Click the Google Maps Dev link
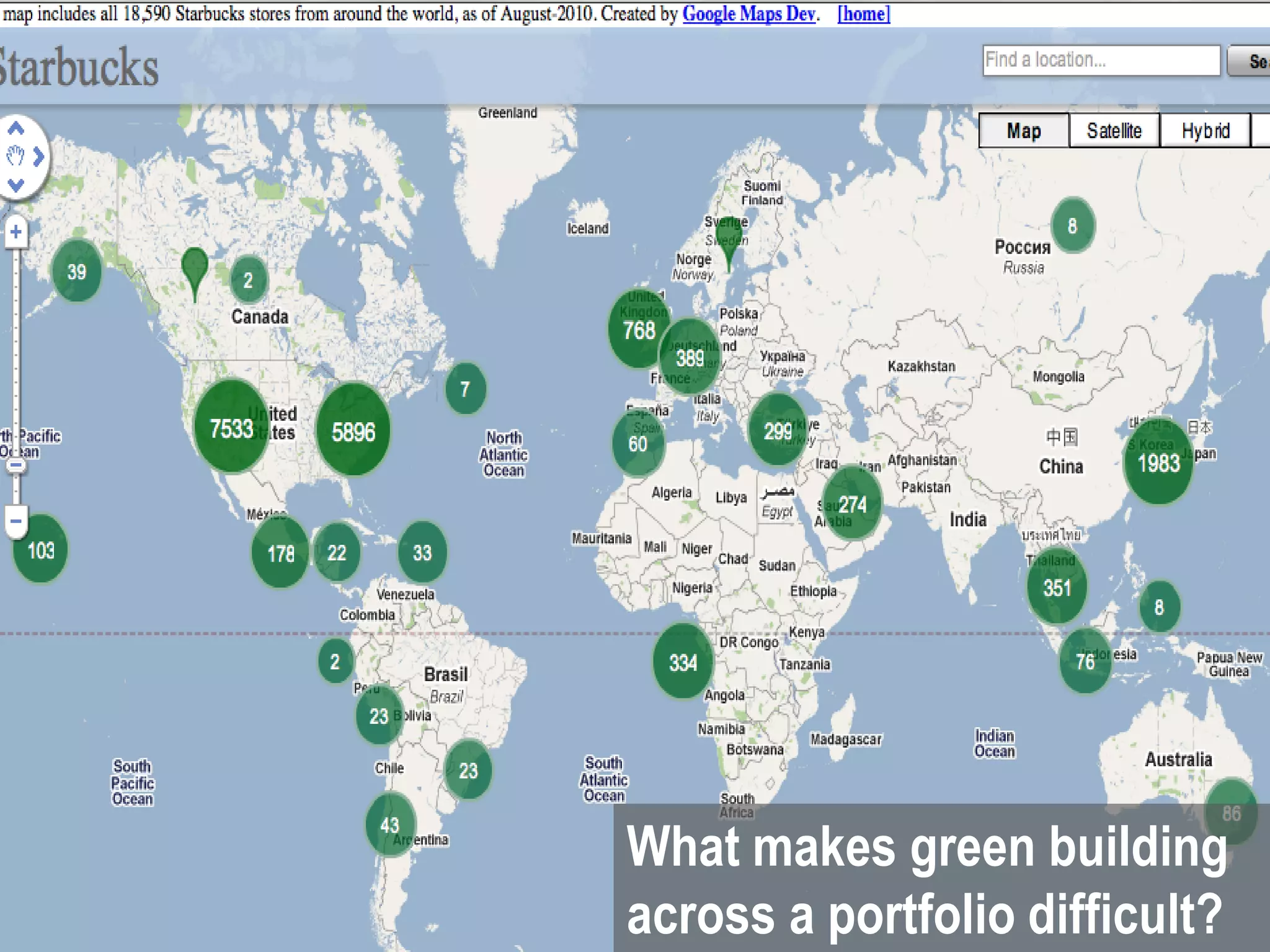 pyautogui.click(x=748, y=14)
